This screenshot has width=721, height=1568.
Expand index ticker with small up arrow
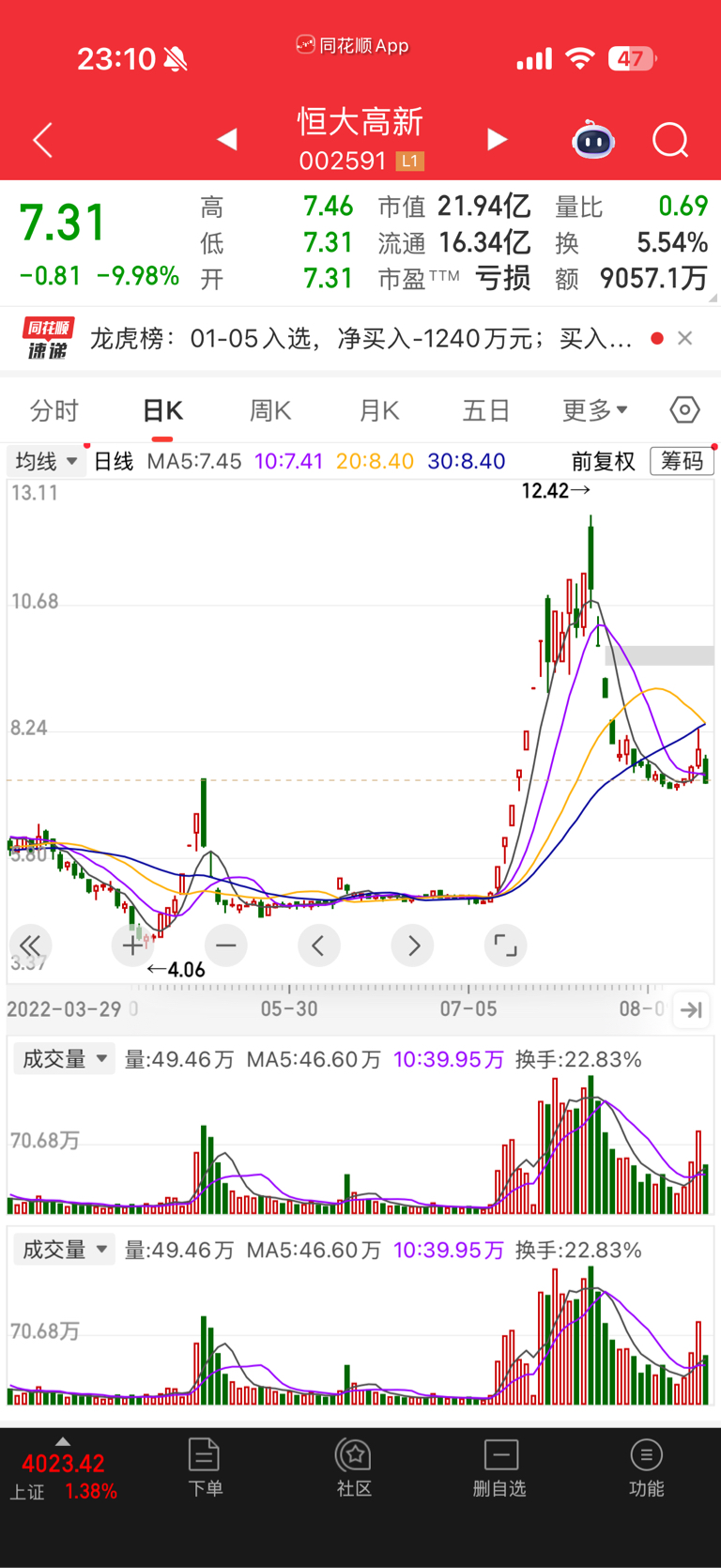[x=63, y=1441]
